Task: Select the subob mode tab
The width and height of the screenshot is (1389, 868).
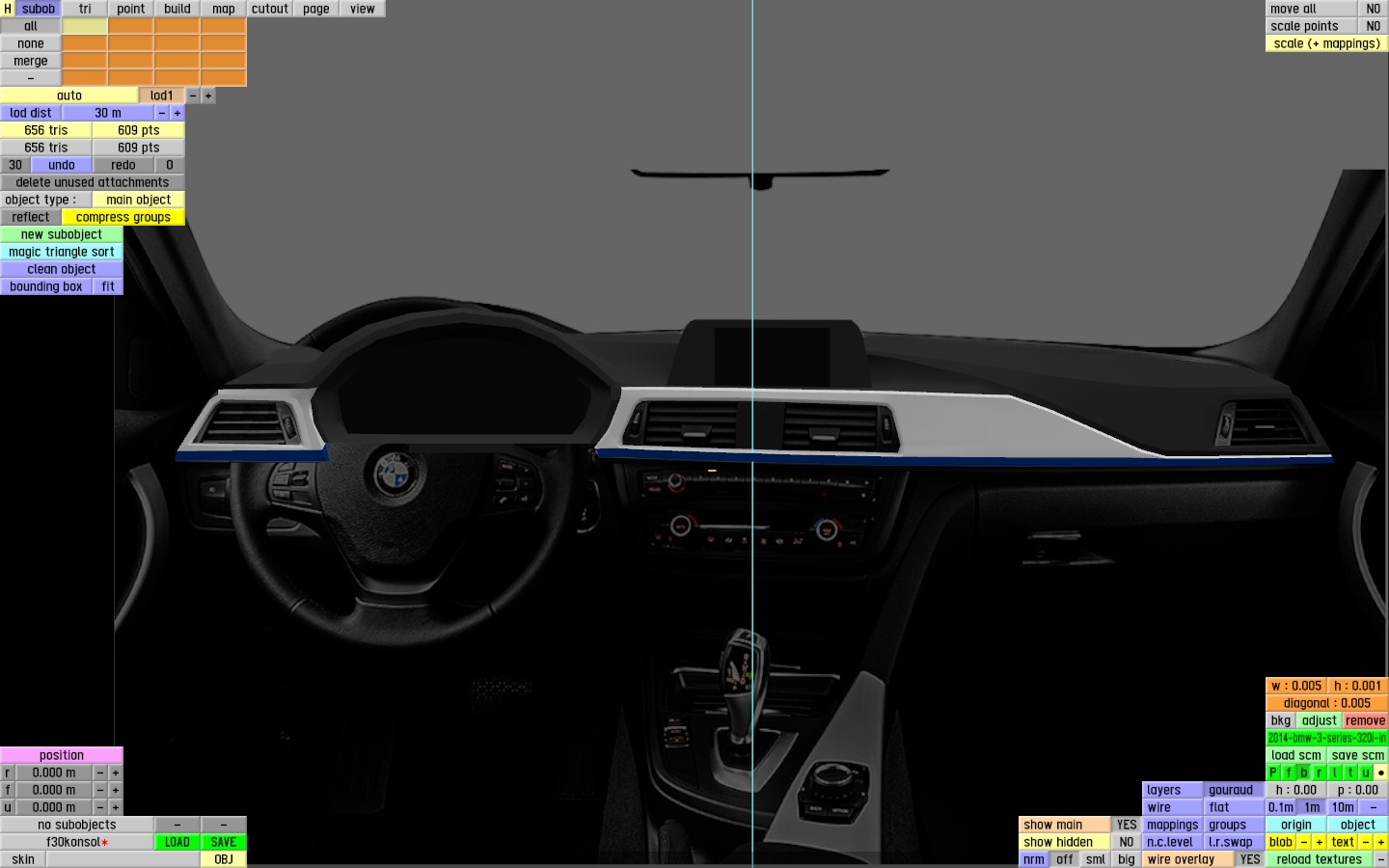Action: click(x=39, y=9)
